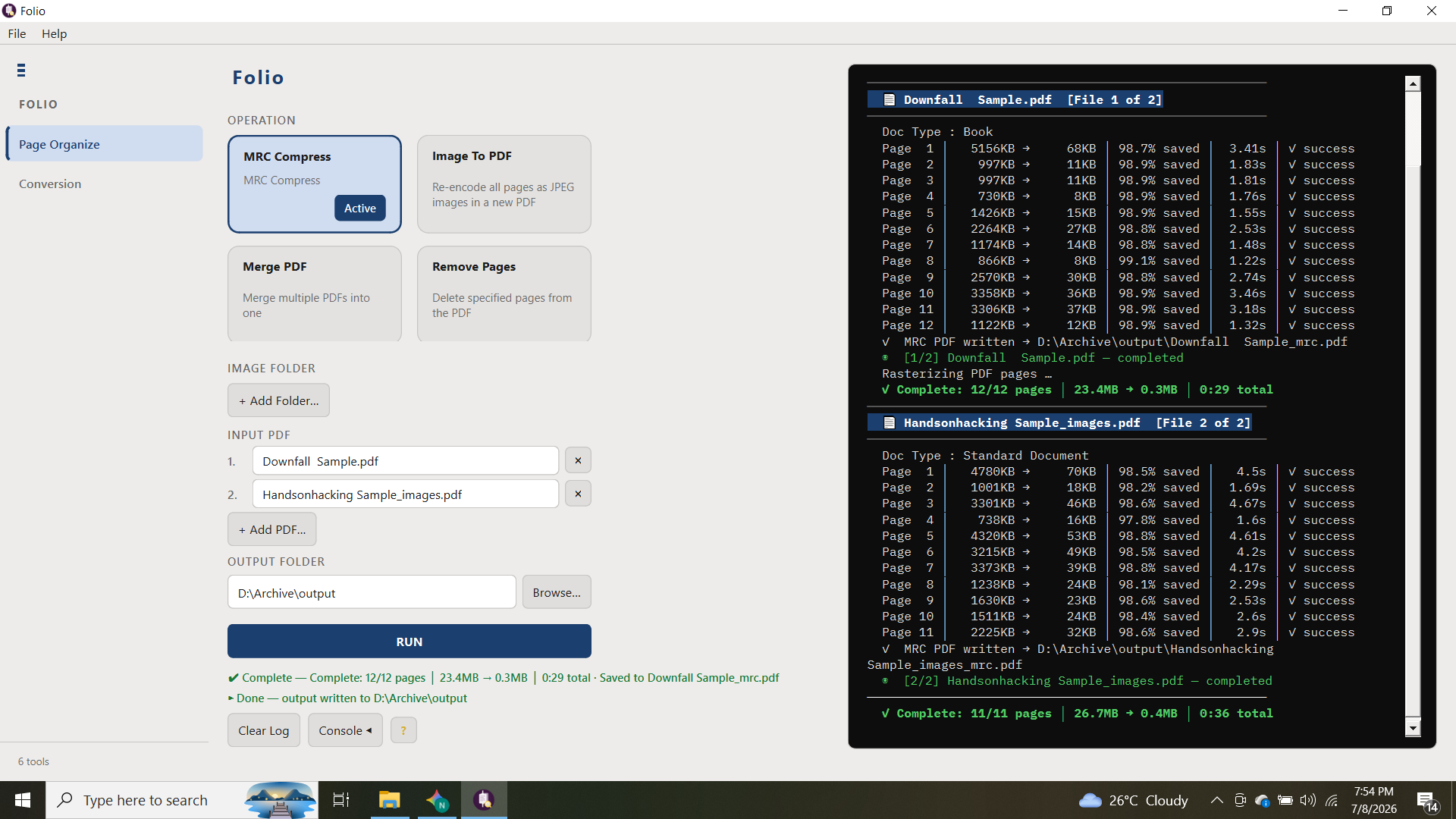The width and height of the screenshot is (1456, 819).
Task: Start processing with the RUN button
Action: (409, 642)
